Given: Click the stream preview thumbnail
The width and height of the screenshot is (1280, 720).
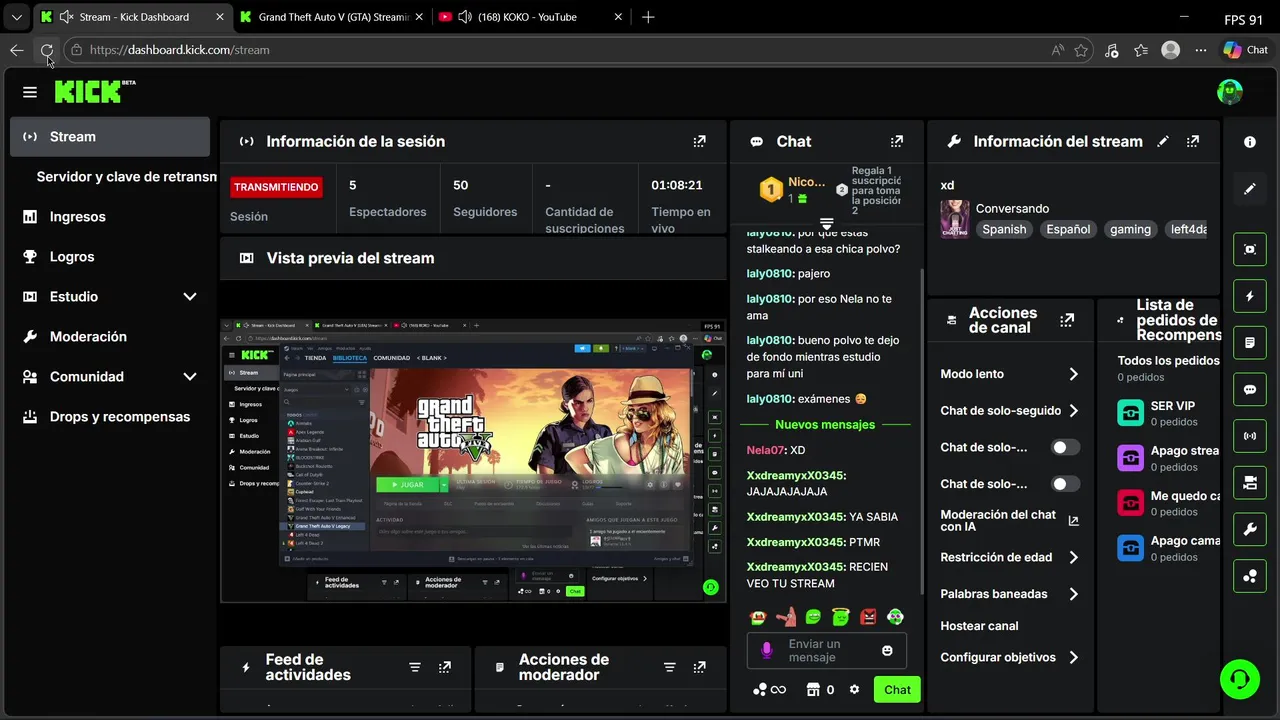Looking at the screenshot, I should click(x=473, y=460).
